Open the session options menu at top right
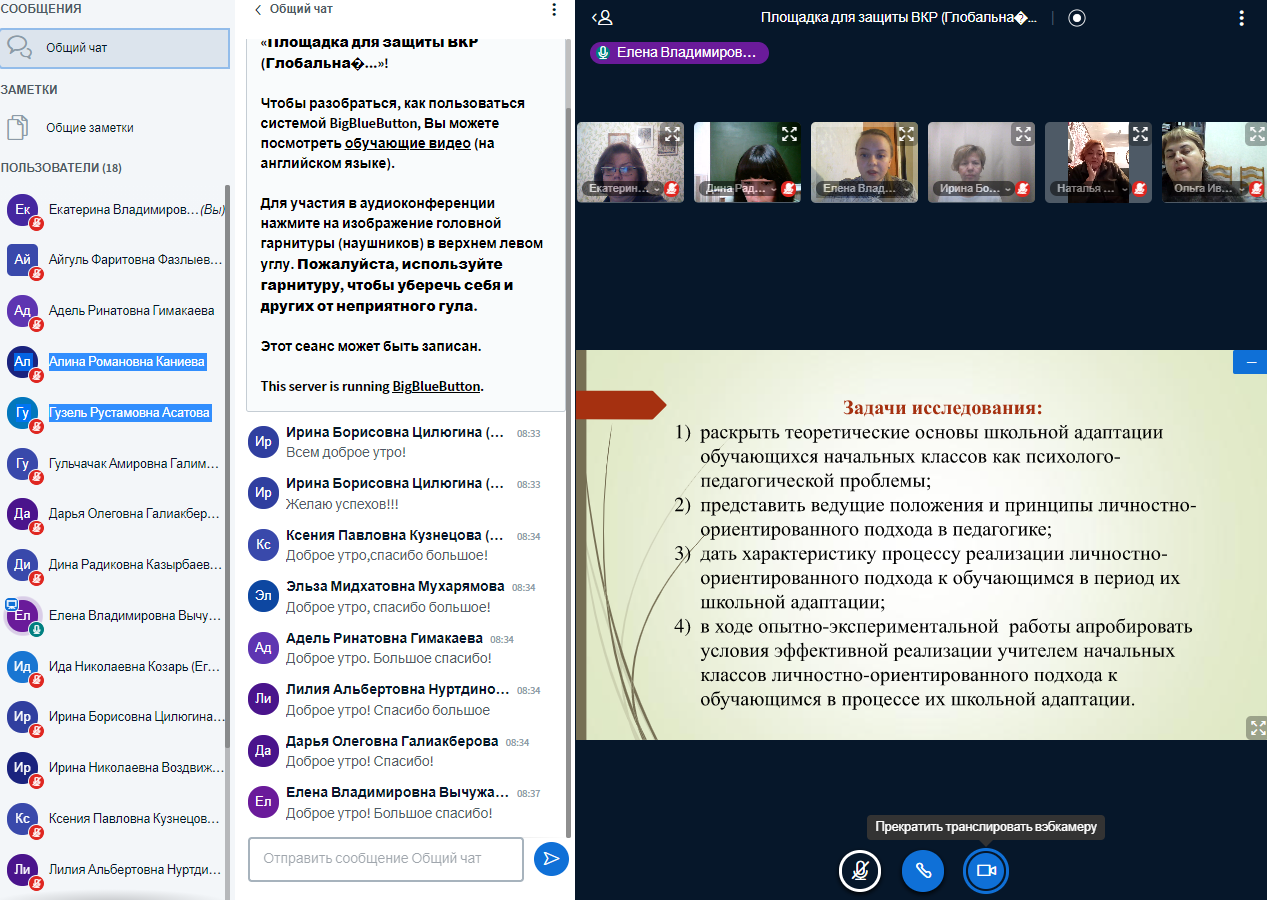This screenshot has width=1267, height=900. pos(1241,17)
